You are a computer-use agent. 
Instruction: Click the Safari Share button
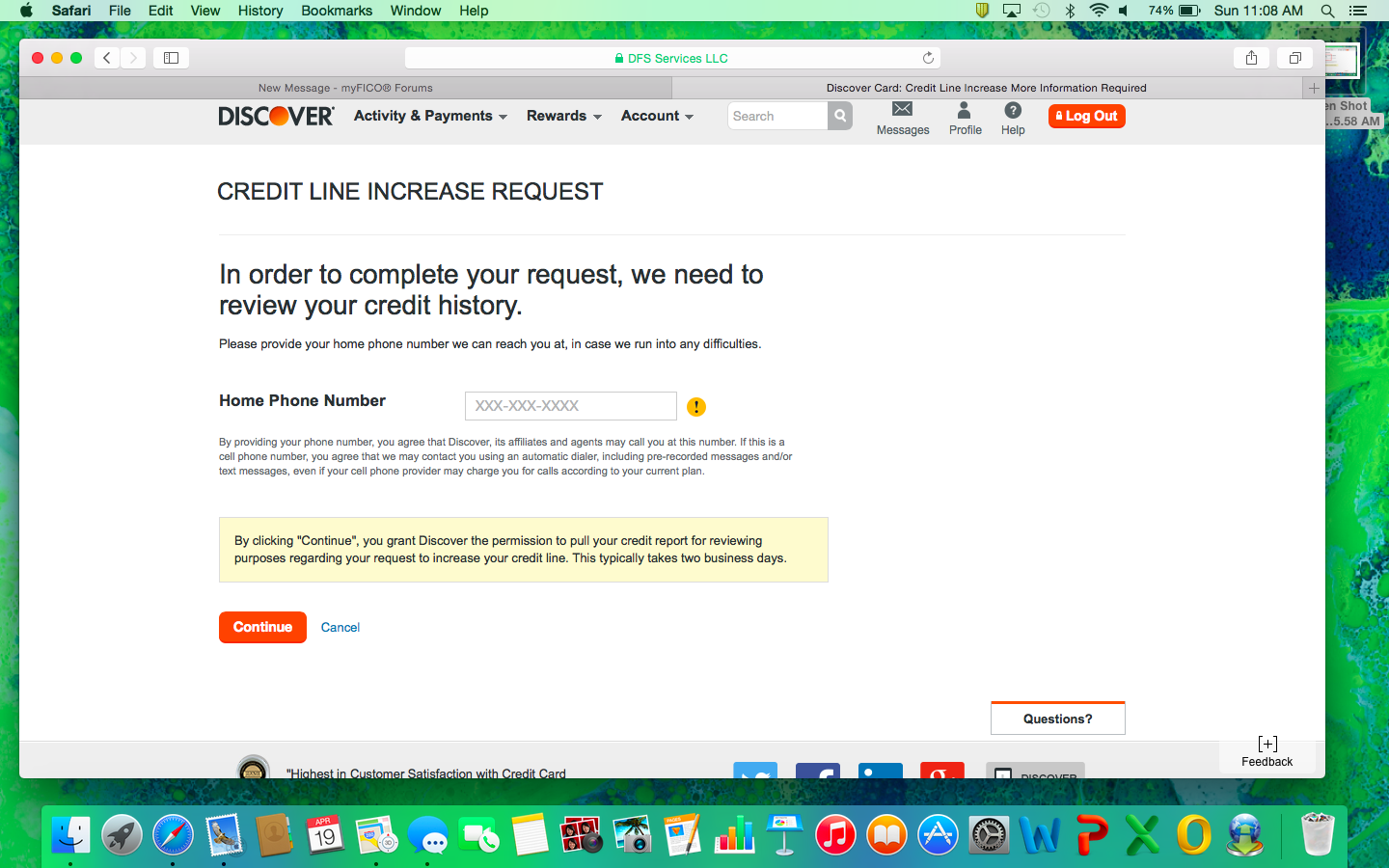1251,58
